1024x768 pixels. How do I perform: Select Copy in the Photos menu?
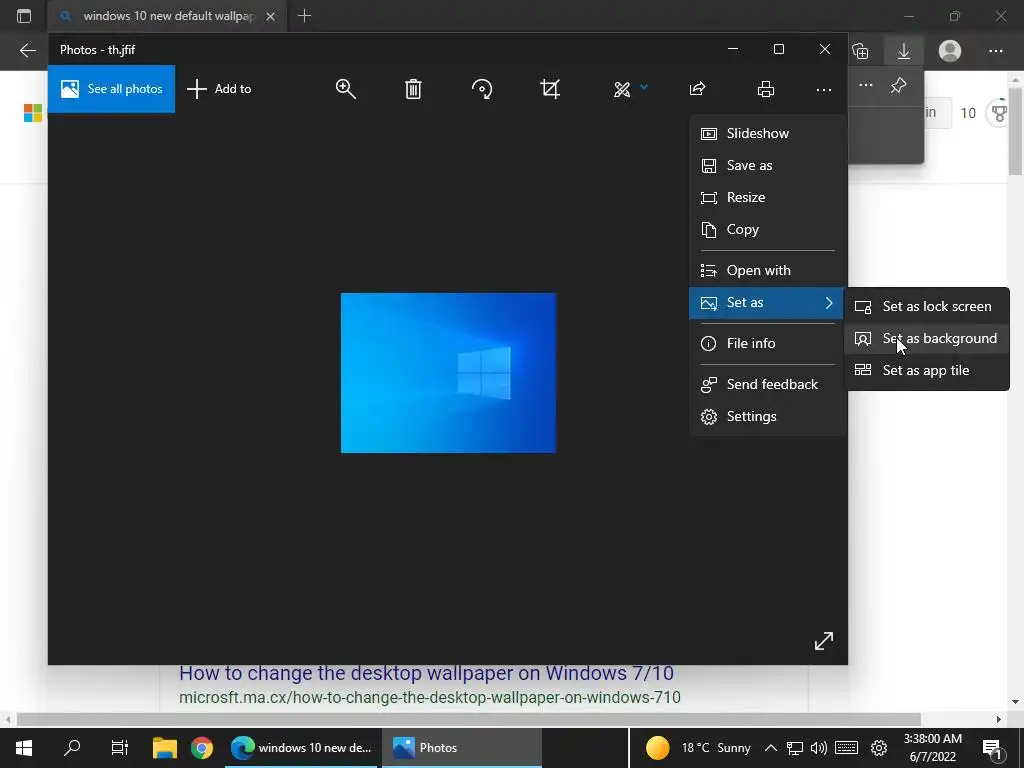(767, 229)
